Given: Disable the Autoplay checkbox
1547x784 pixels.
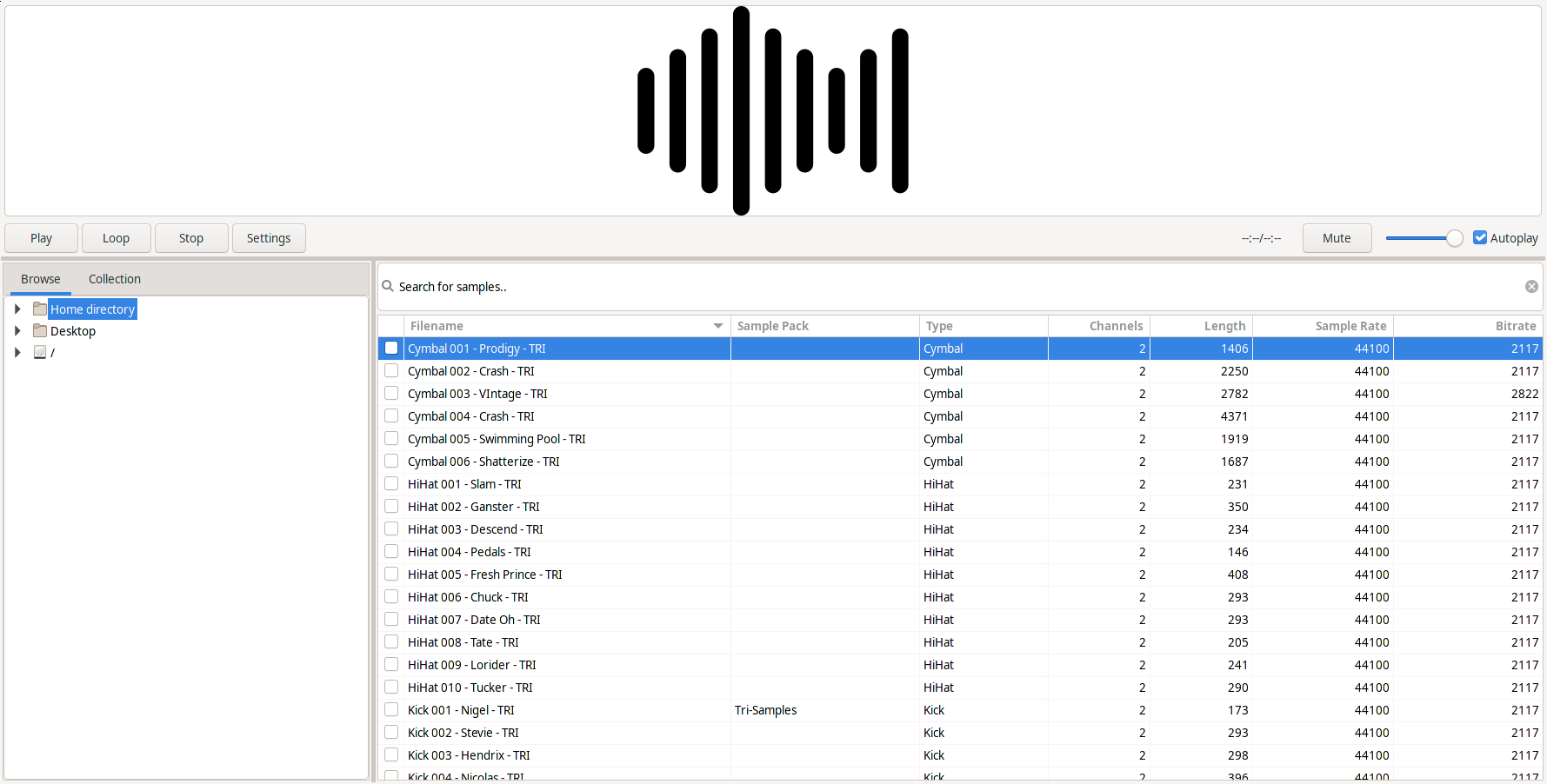Looking at the screenshot, I should 1481,236.
